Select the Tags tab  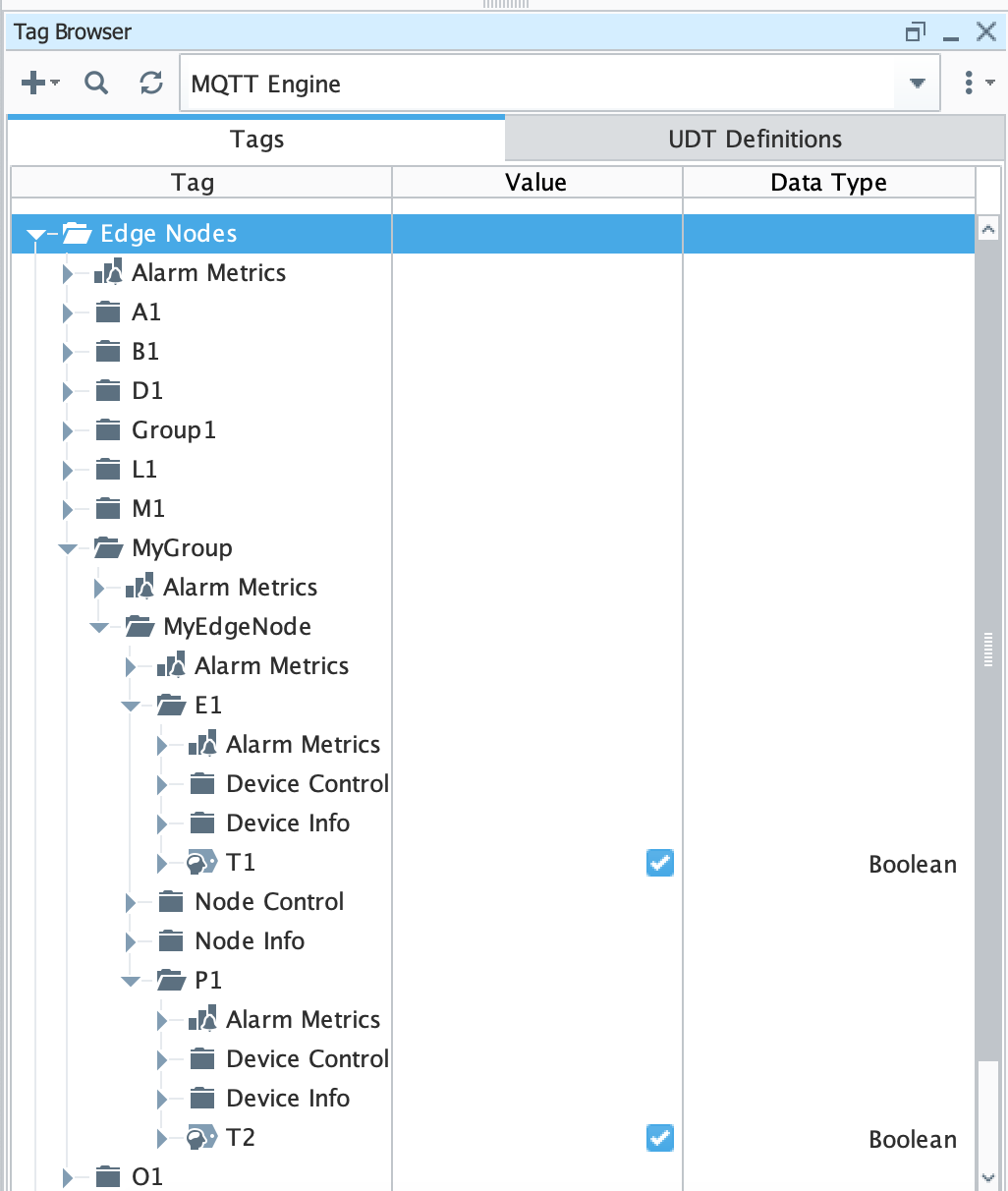coord(256,139)
